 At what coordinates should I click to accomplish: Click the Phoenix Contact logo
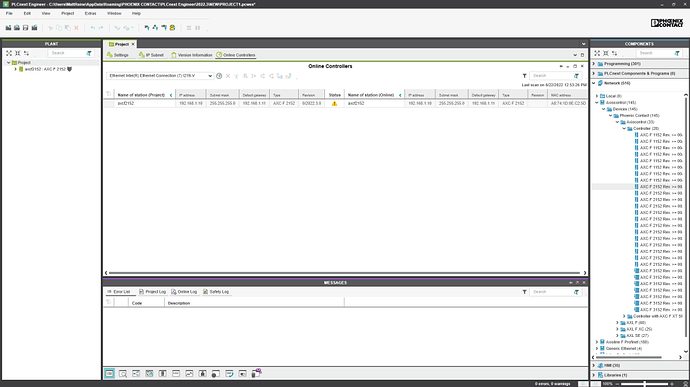click(x=667, y=23)
